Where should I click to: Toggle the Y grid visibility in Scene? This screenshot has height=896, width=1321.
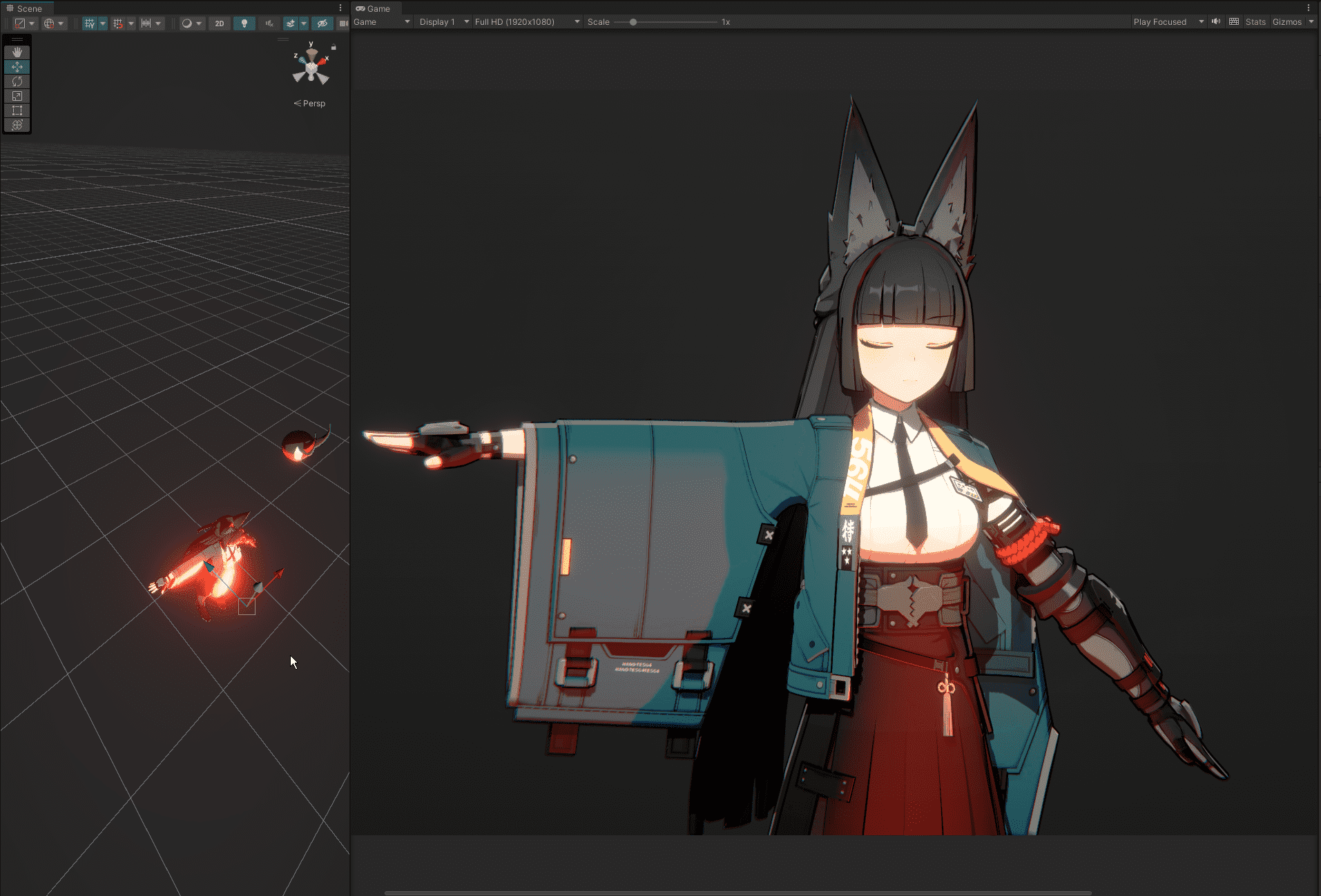pyautogui.click(x=89, y=23)
